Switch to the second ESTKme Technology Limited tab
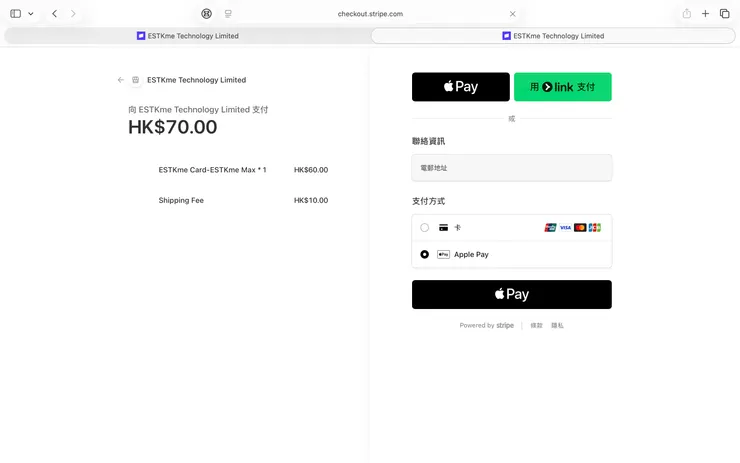The width and height of the screenshot is (740, 463). click(x=553, y=35)
